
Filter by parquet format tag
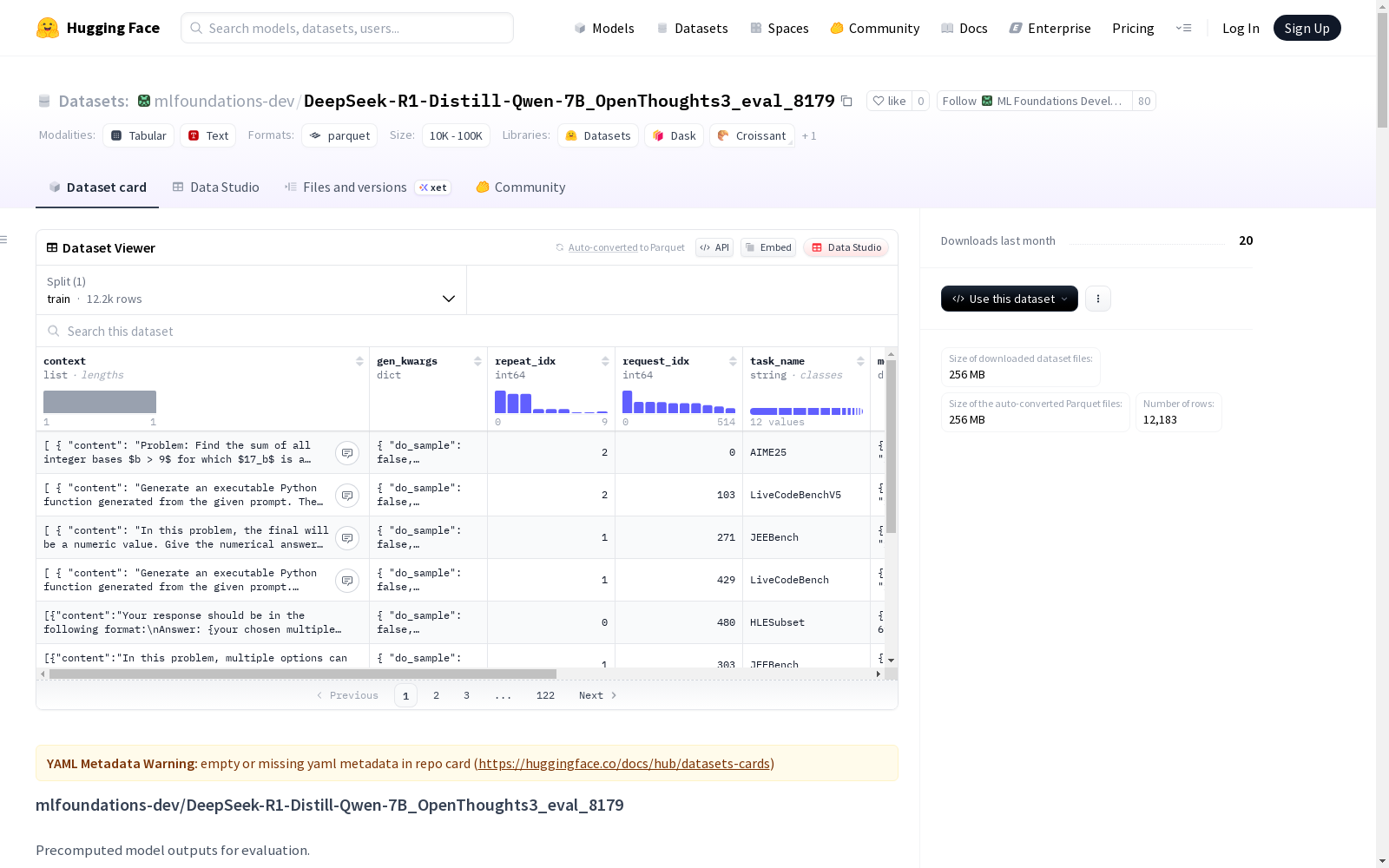339,135
